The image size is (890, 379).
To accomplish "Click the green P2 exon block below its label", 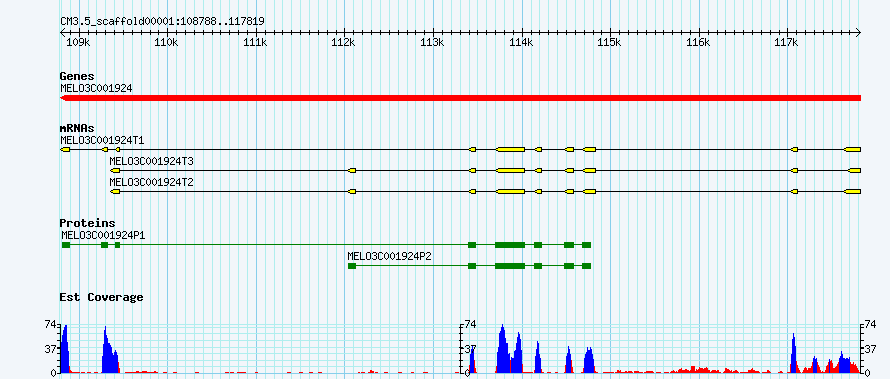I will pyautogui.click(x=352, y=266).
